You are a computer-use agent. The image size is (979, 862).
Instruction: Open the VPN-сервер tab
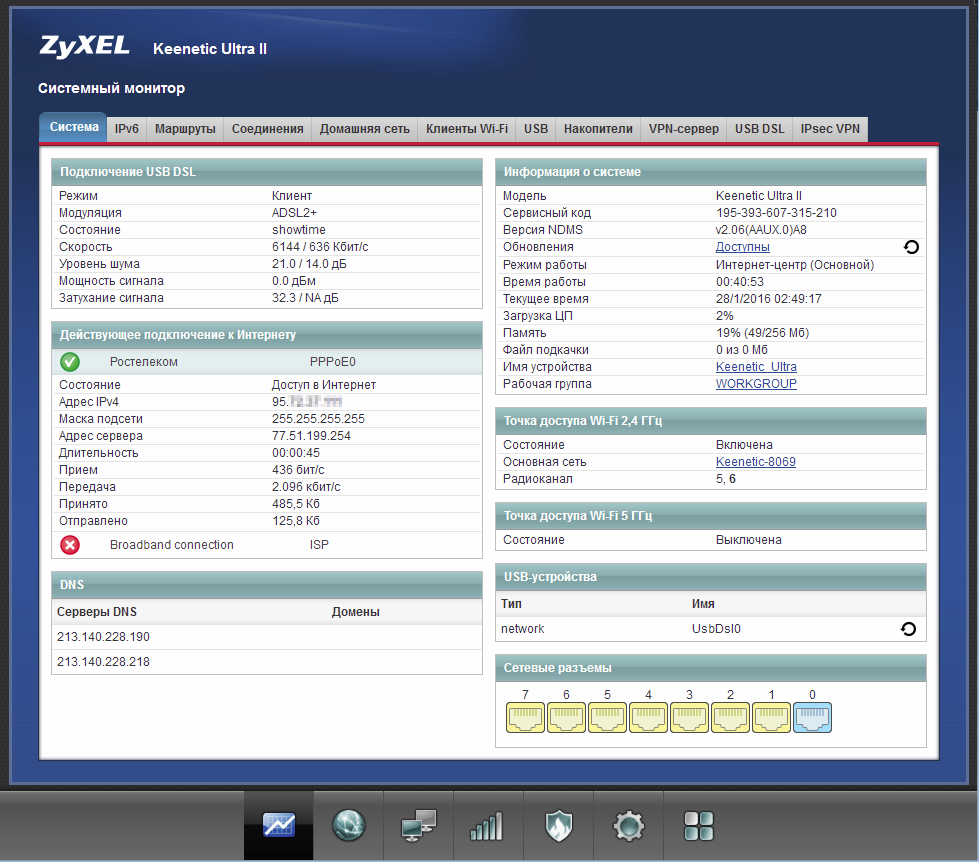(683, 129)
